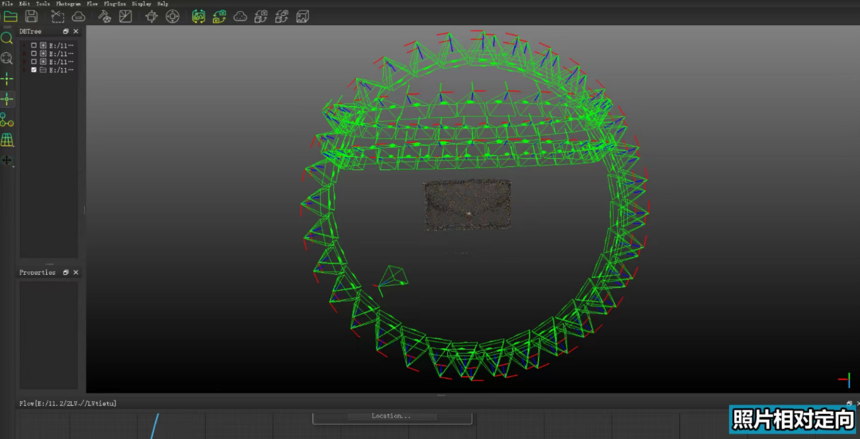Screen dimensions: 860x439
Task: Uncheck the fourth DBTree folder item checkbox
Action: click(x=34, y=70)
